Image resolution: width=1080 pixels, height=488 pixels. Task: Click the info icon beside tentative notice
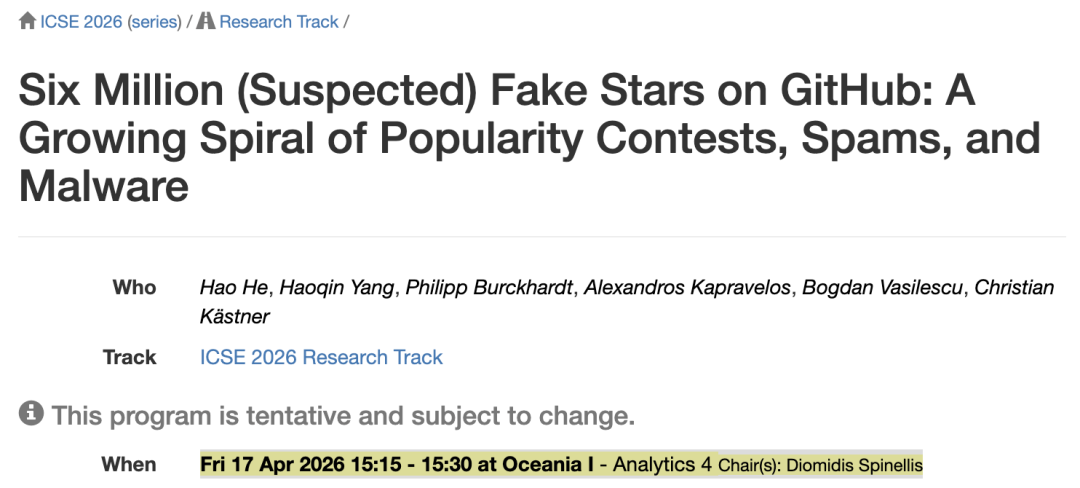[x=31, y=414]
